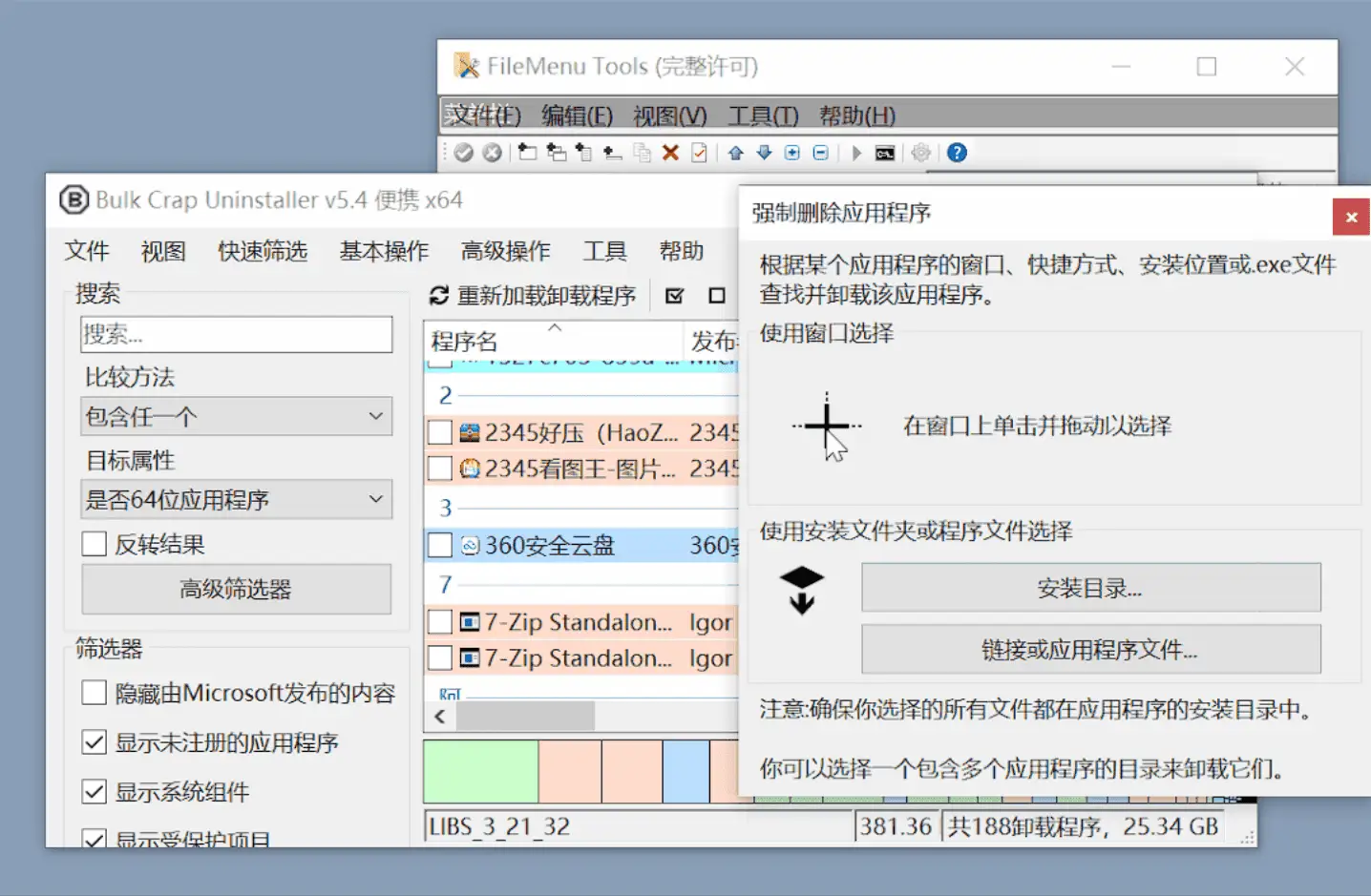Click the copy icon in FileMenu Tools toolbar
1371x896 pixels.
click(x=643, y=153)
